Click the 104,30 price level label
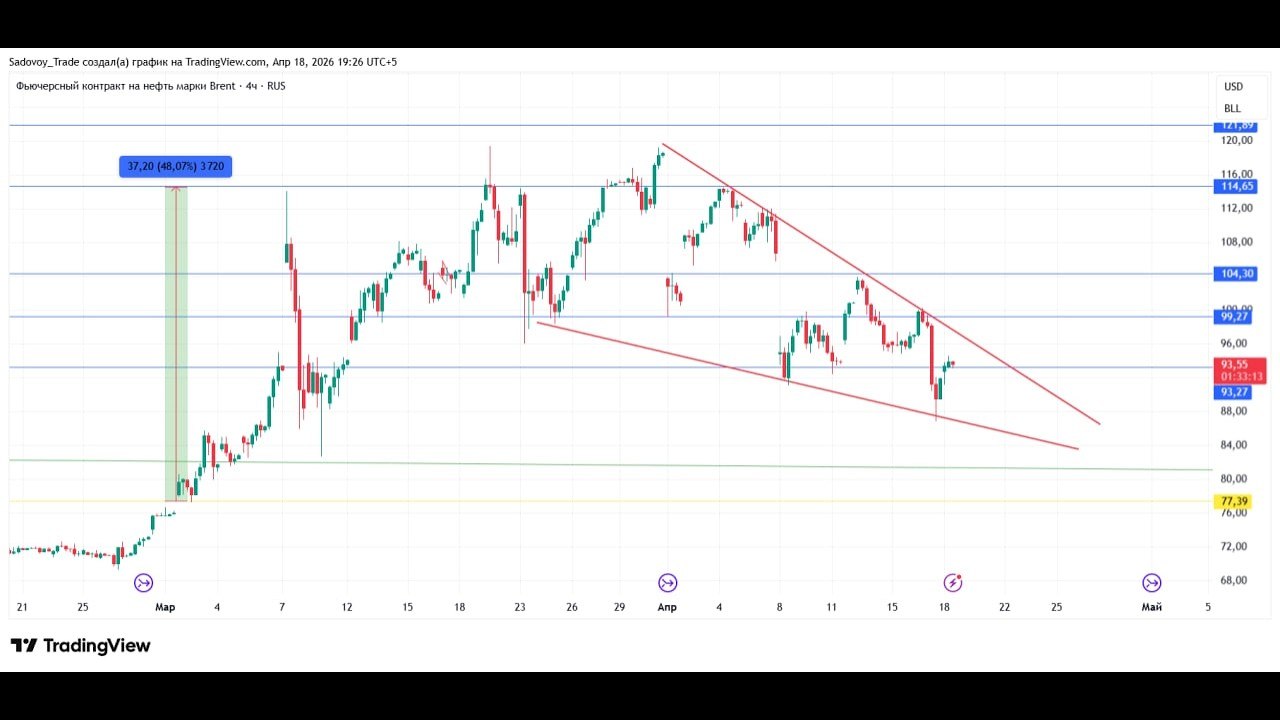1280x720 pixels. [1239, 274]
